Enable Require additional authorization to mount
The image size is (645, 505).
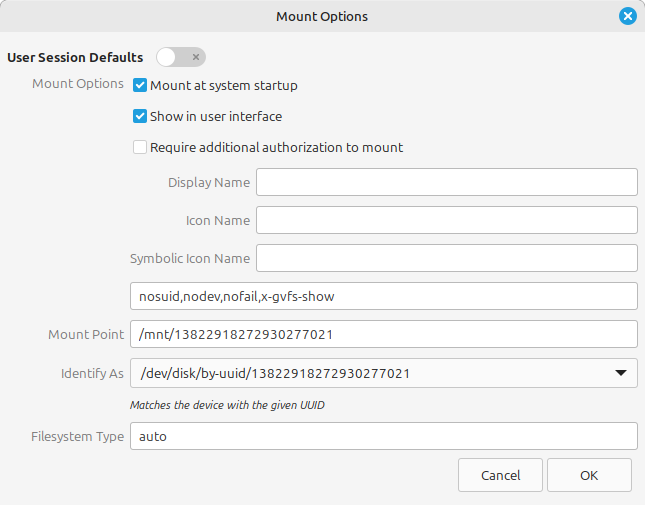140,147
